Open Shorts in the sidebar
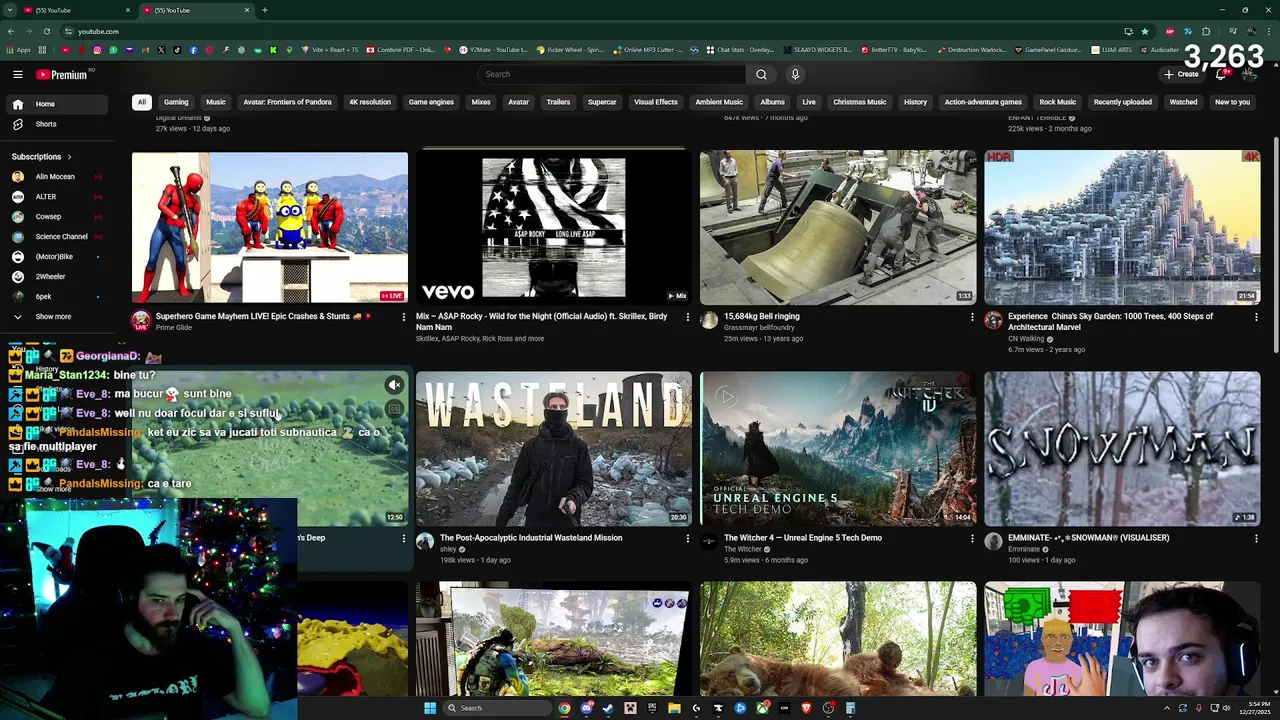 click(55, 124)
